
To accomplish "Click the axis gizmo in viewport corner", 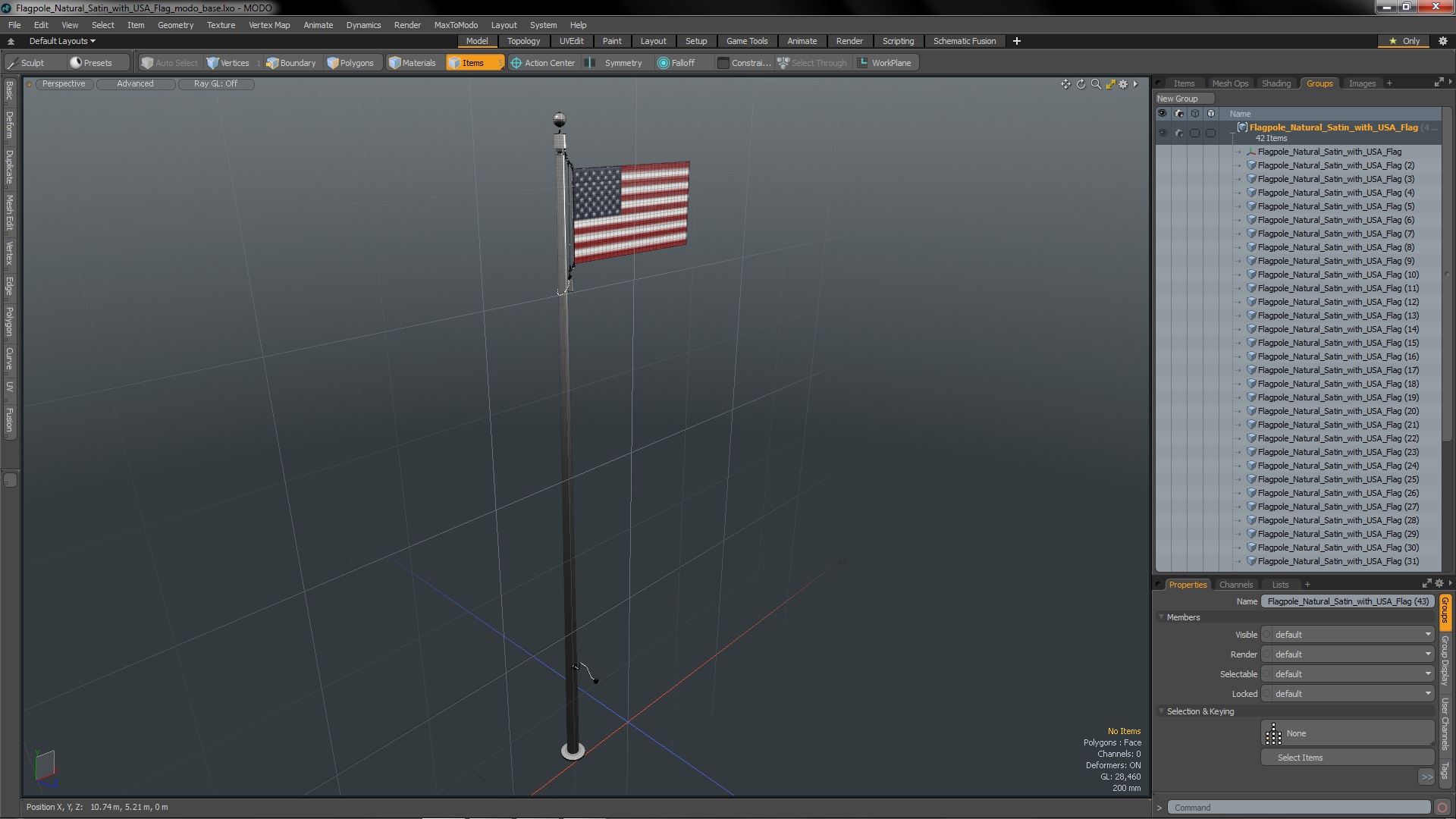I will 45,767.
